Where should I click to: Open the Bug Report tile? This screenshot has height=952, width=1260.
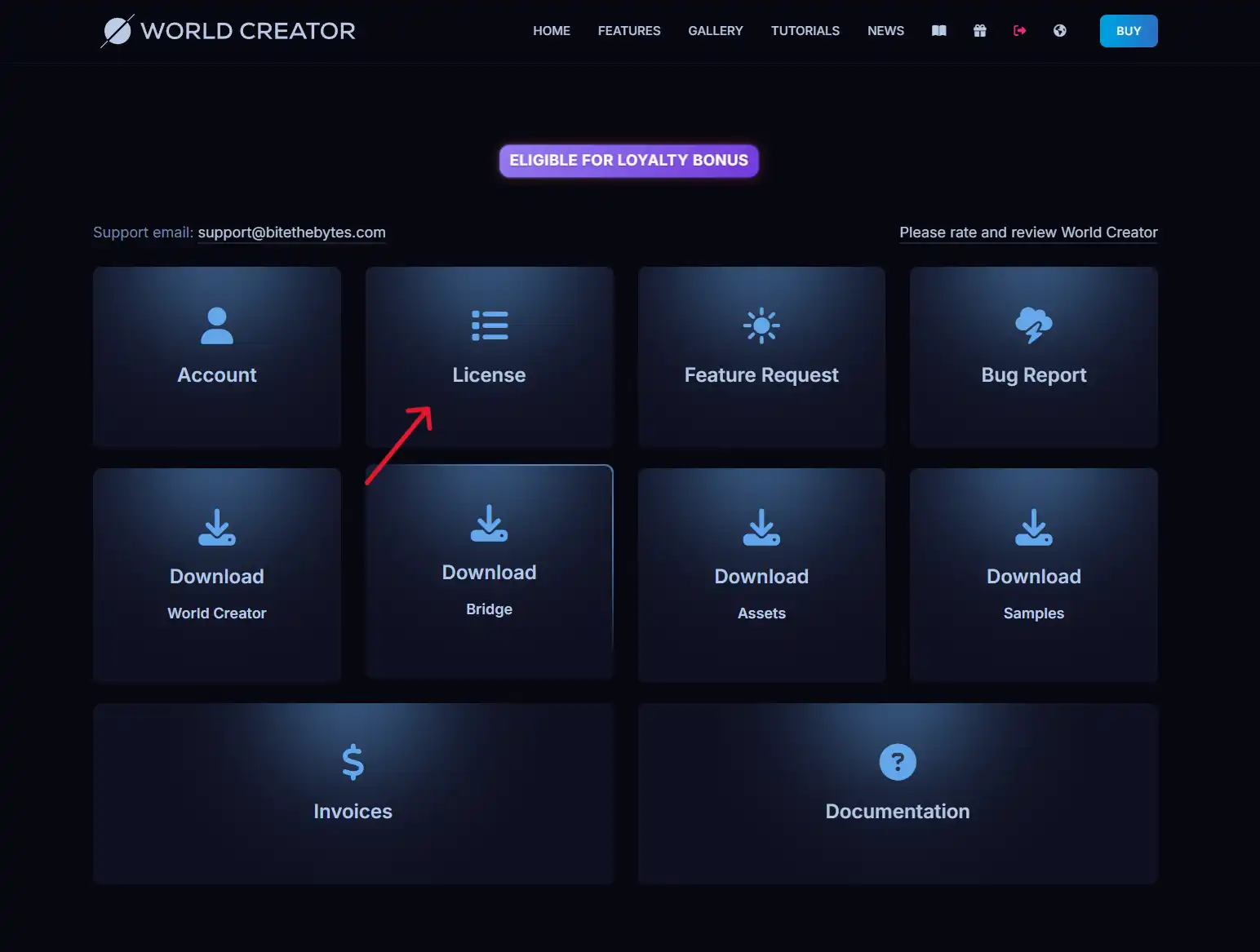tap(1033, 357)
